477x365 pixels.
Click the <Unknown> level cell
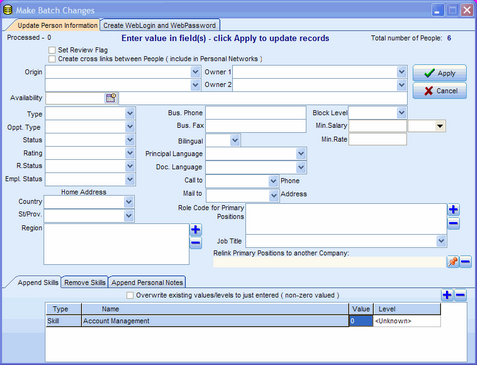click(407, 321)
